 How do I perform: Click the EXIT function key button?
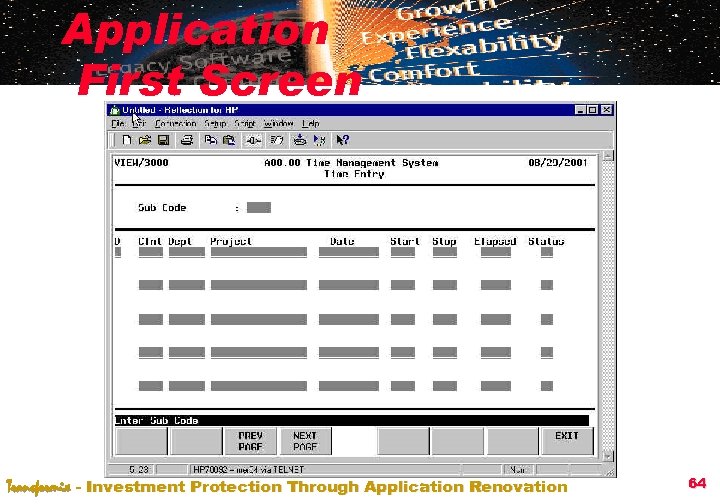coord(567,441)
